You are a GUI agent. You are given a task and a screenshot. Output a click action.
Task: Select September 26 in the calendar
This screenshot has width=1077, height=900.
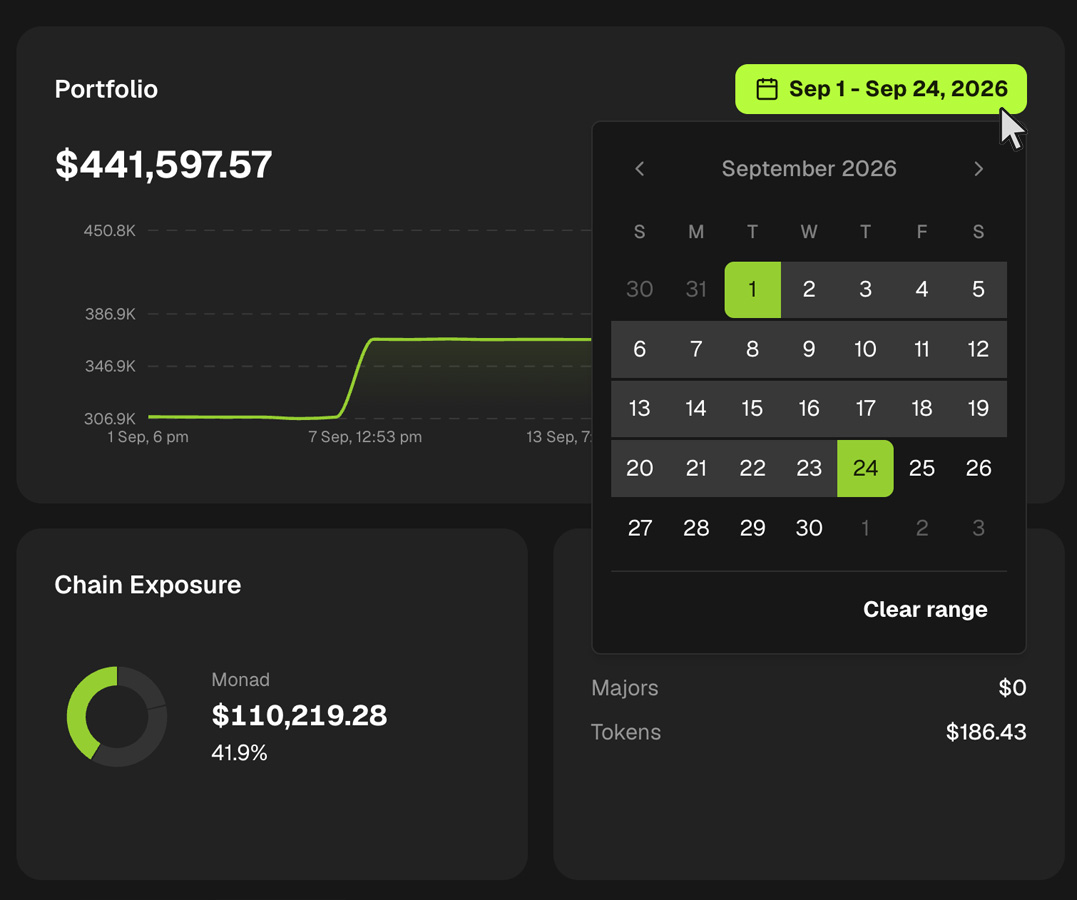coord(978,469)
